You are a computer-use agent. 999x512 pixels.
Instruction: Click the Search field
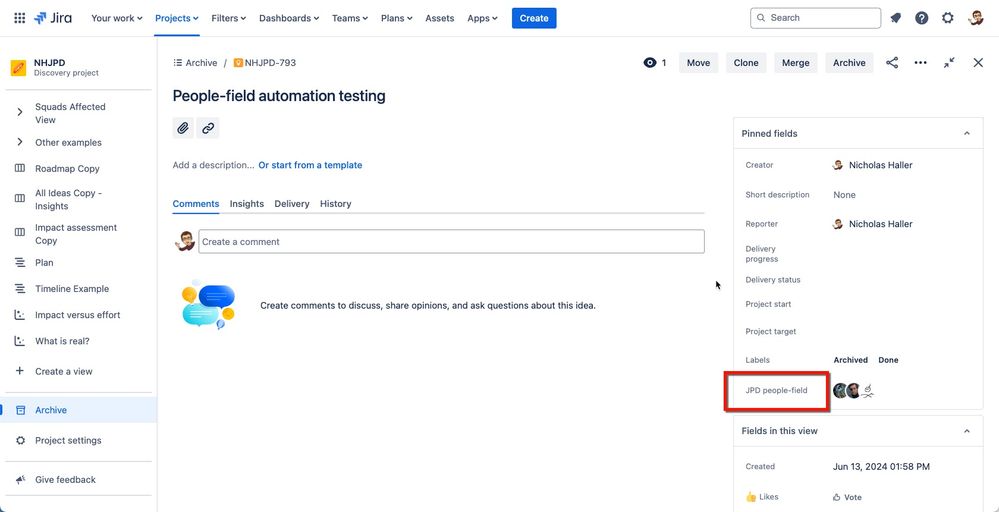tap(816, 18)
